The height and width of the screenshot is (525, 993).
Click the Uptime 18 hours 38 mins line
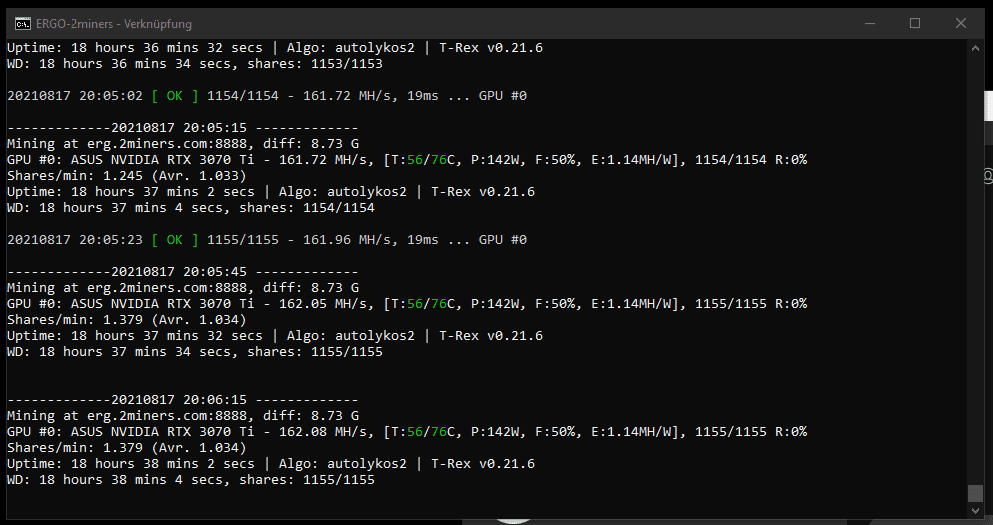pyautogui.click(x=271, y=464)
